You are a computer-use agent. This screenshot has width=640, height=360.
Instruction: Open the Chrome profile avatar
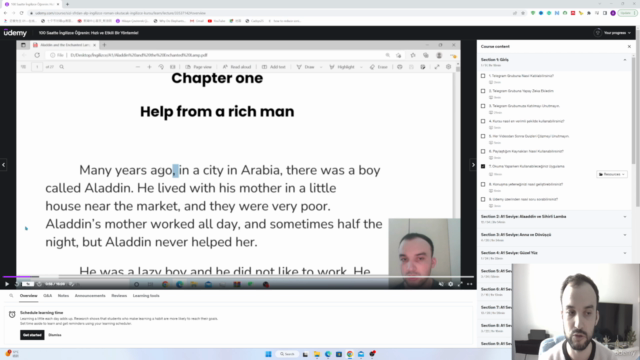(x=613, y=13)
